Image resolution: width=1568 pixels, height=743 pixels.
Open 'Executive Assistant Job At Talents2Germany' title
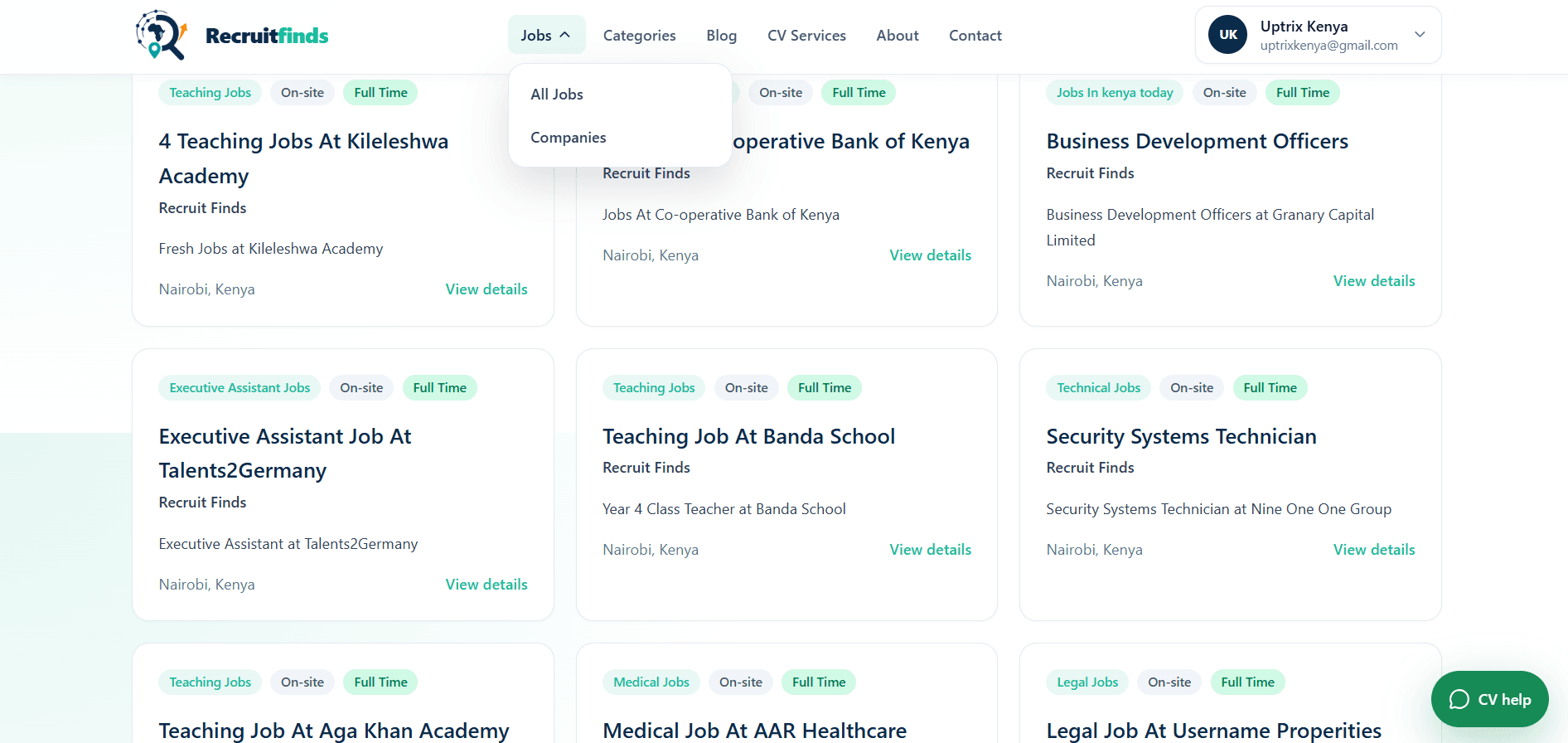(285, 454)
